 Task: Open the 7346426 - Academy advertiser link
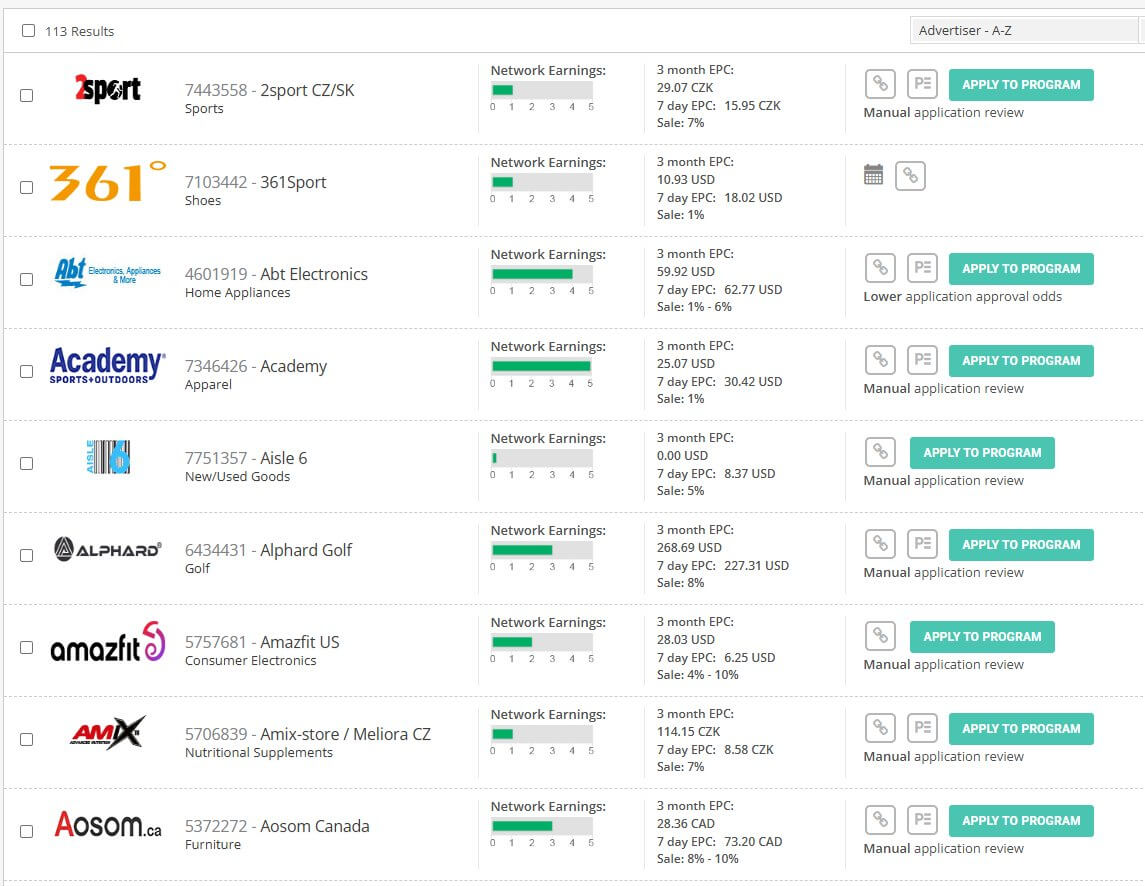(x=256, y=366)
